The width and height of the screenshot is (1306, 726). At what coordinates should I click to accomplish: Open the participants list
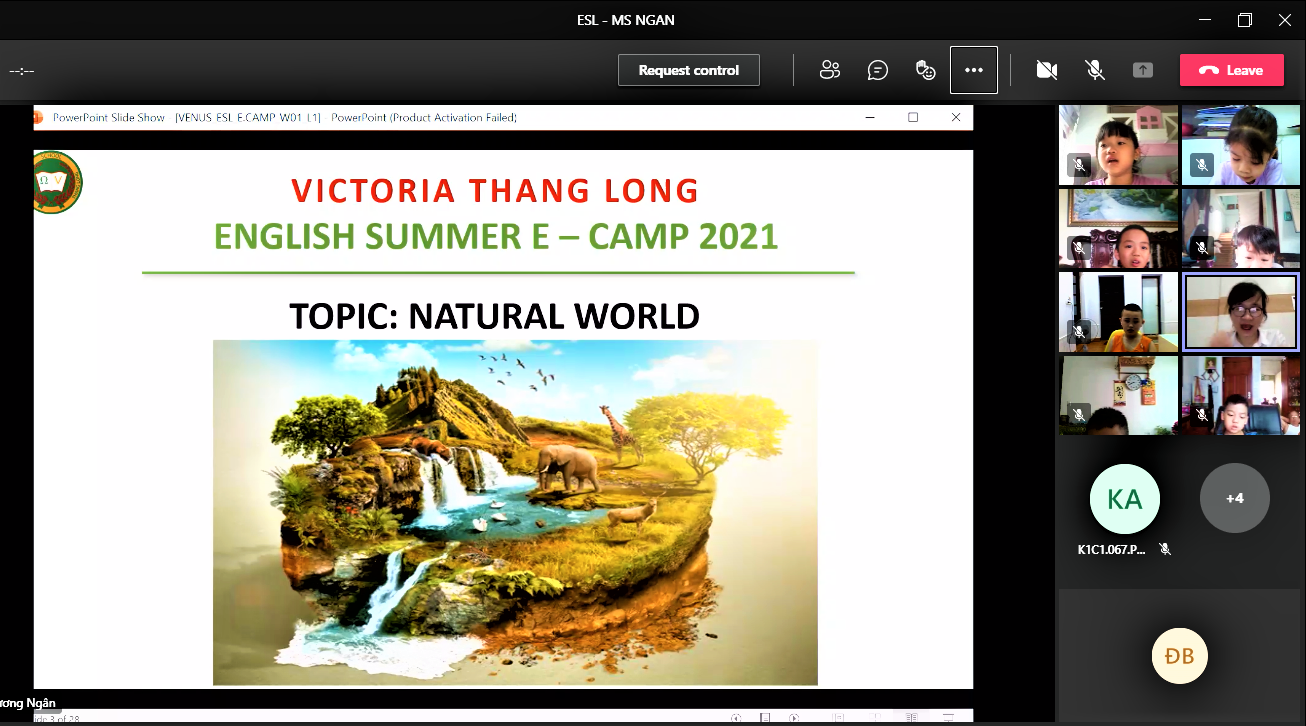click(829, 70)
